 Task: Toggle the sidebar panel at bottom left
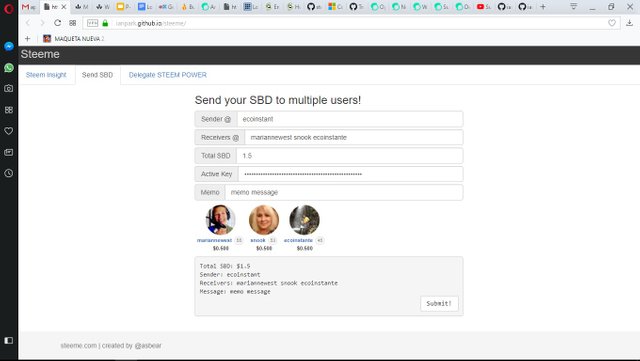[9, 340]
